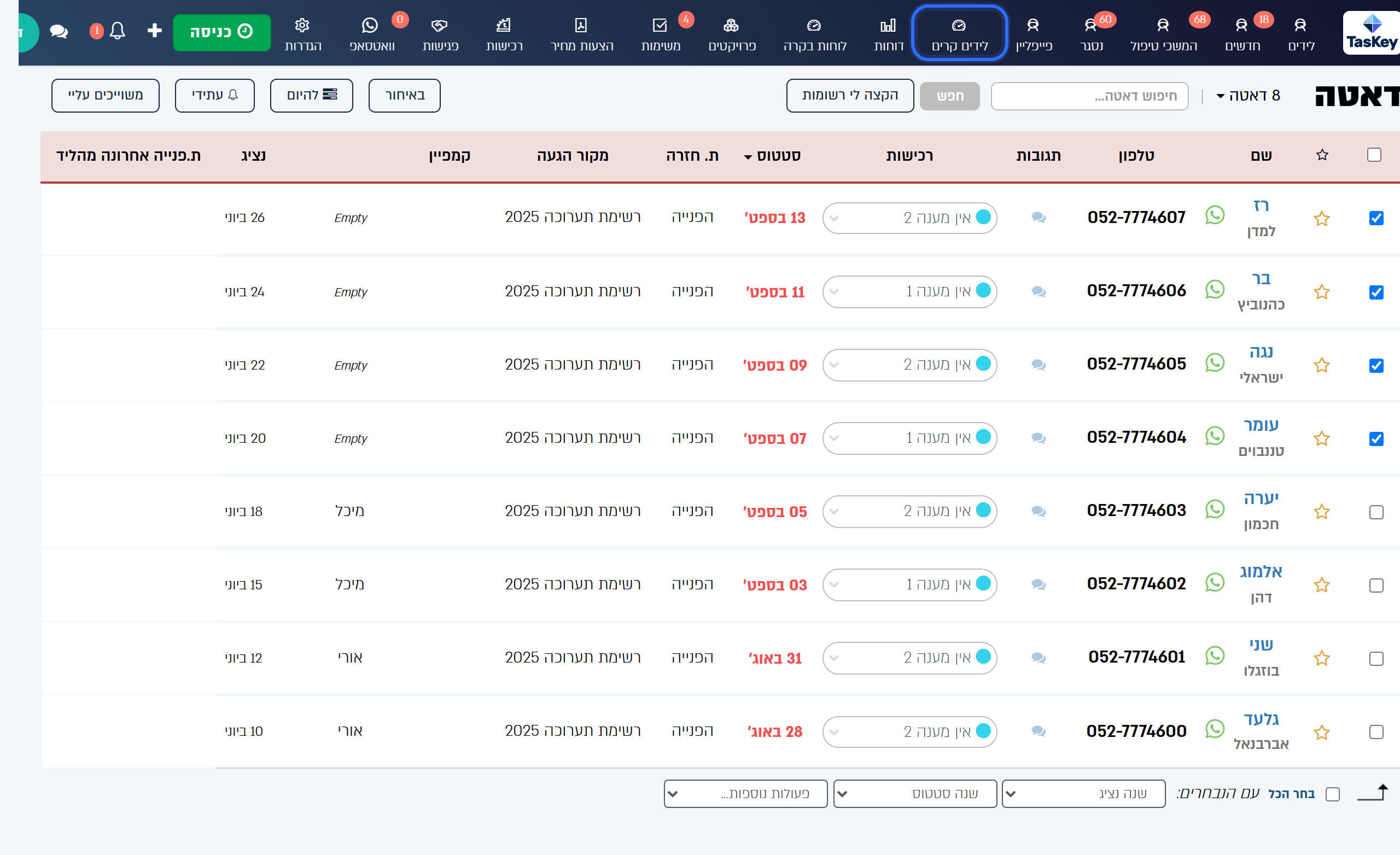Screen dimensions: 1400x855
Task: Open the שנה נציג dropdown
Action: 1083,794
